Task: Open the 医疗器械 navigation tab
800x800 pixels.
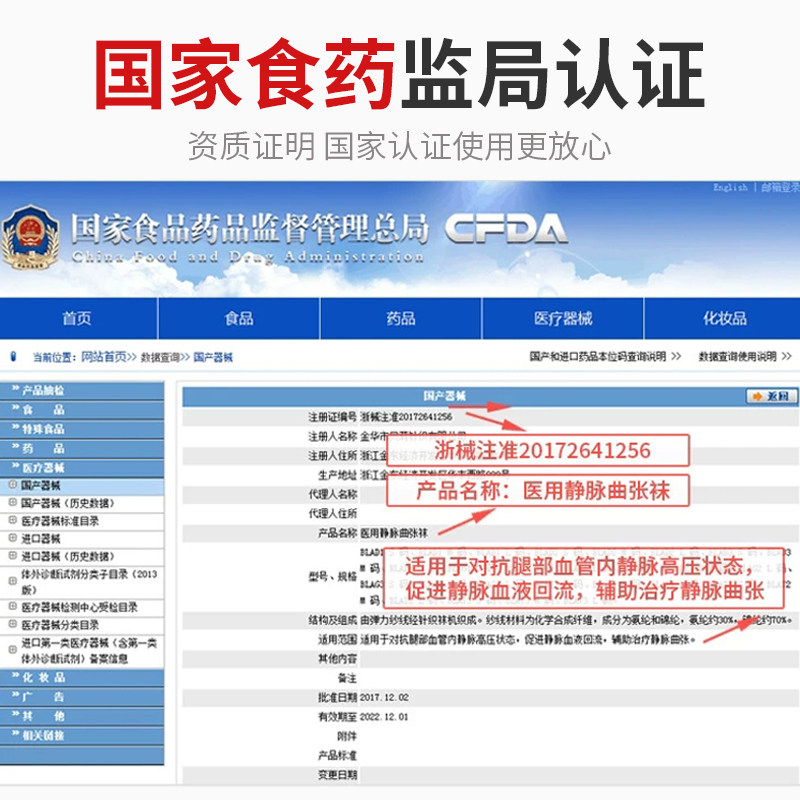Action: (x=563, y=318)
